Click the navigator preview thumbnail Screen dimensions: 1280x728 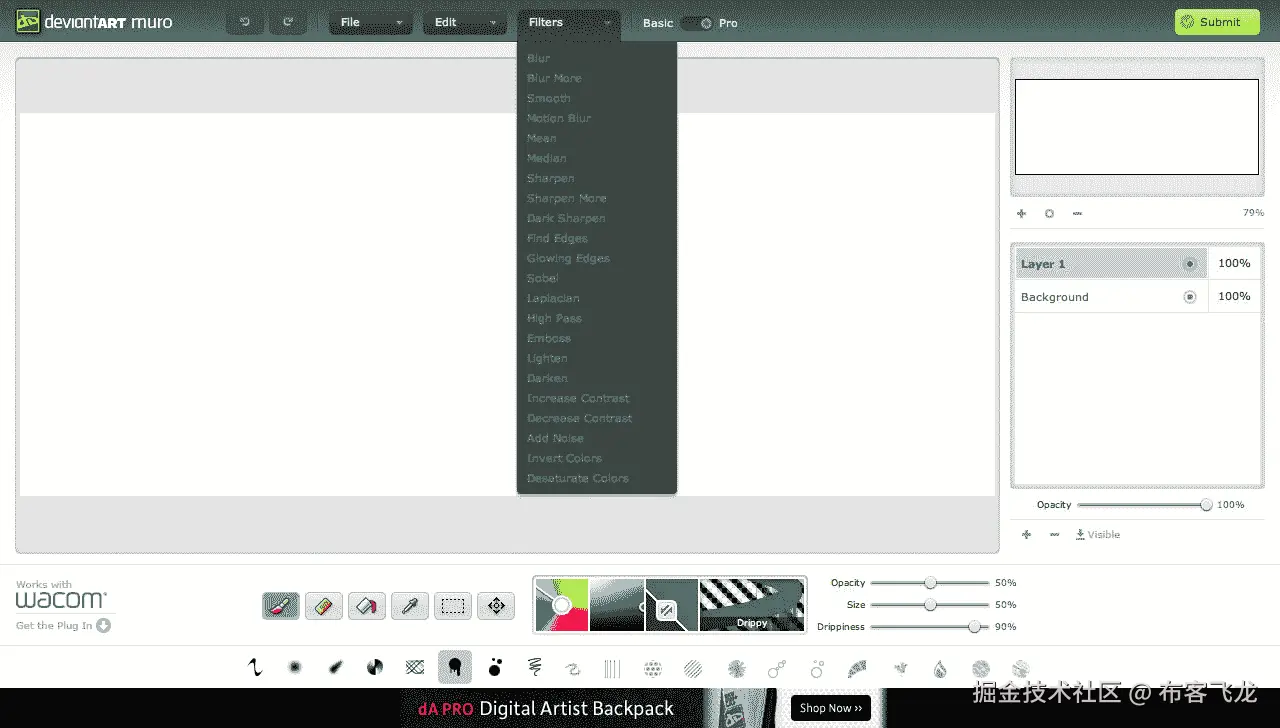(1137, 127)
